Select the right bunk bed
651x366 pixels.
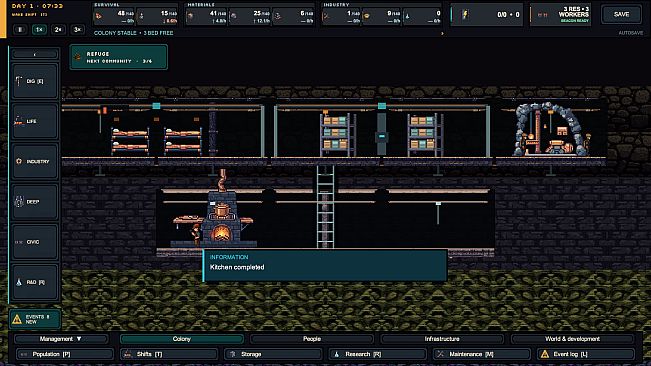183,141
